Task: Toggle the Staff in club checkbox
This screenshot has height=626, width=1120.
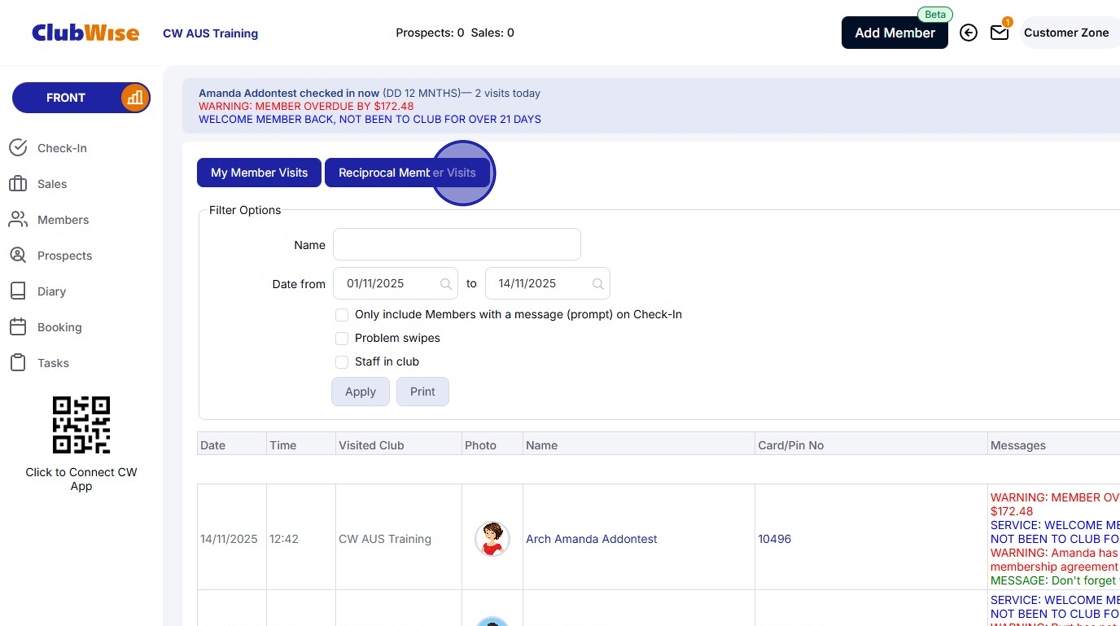Action: click(342, 362)
